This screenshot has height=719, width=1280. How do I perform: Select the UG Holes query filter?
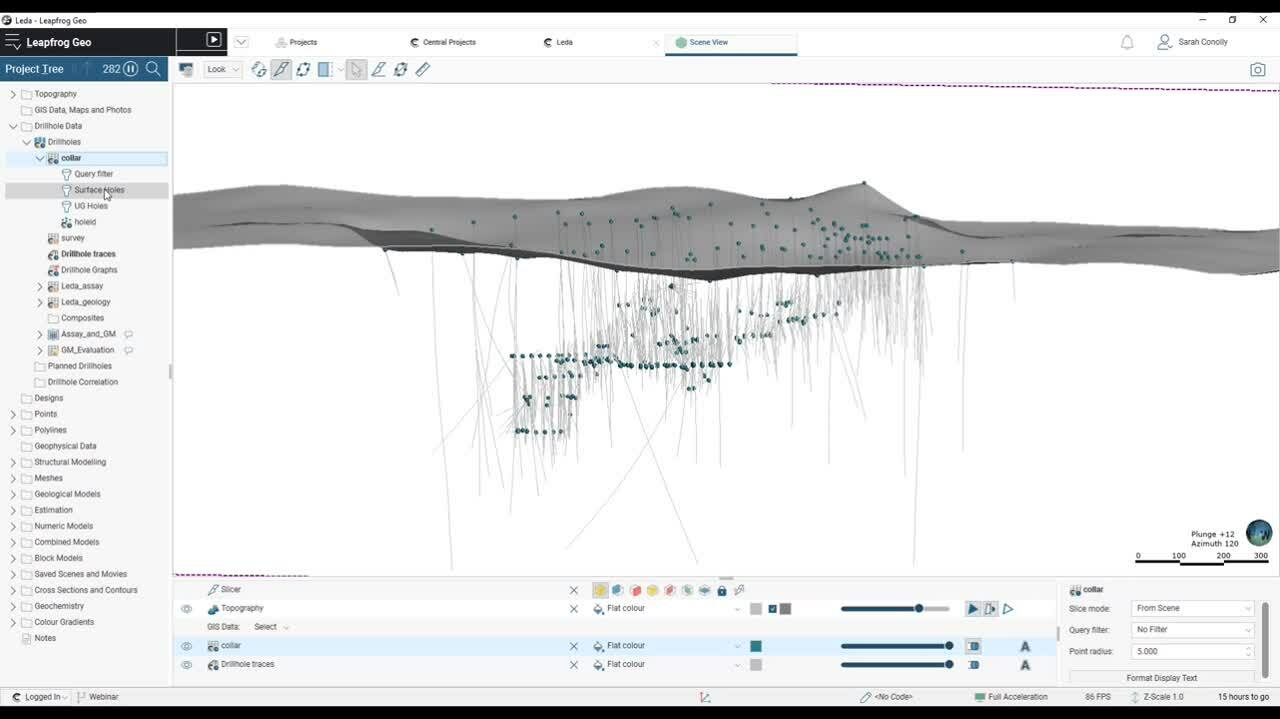91,206
